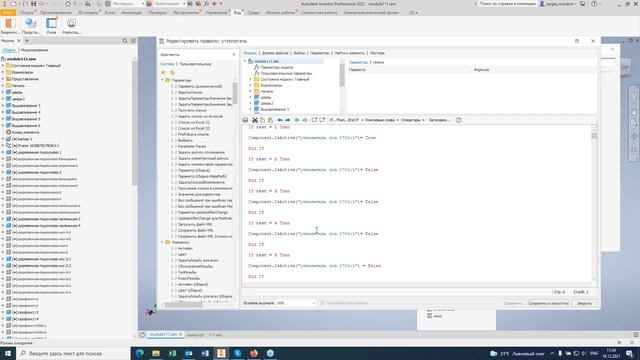This screenshot has width=640, height=360.
Task: Switch to Файлы tab in rule editor
Action: coord(299,53)
